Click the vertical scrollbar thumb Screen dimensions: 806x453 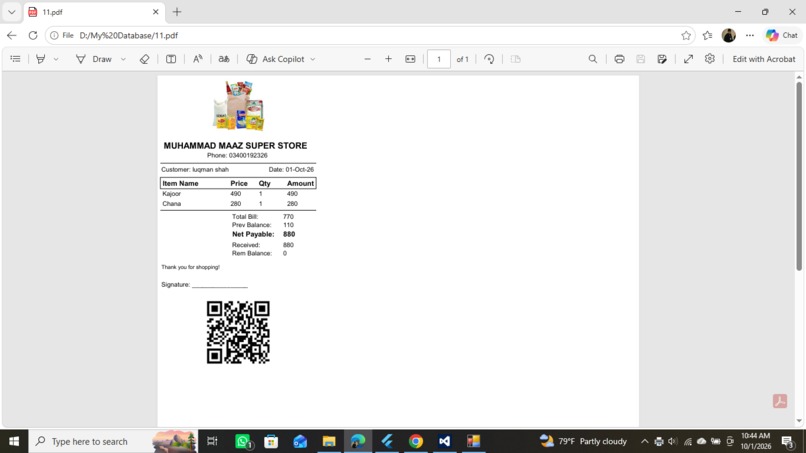coord(799,176)
